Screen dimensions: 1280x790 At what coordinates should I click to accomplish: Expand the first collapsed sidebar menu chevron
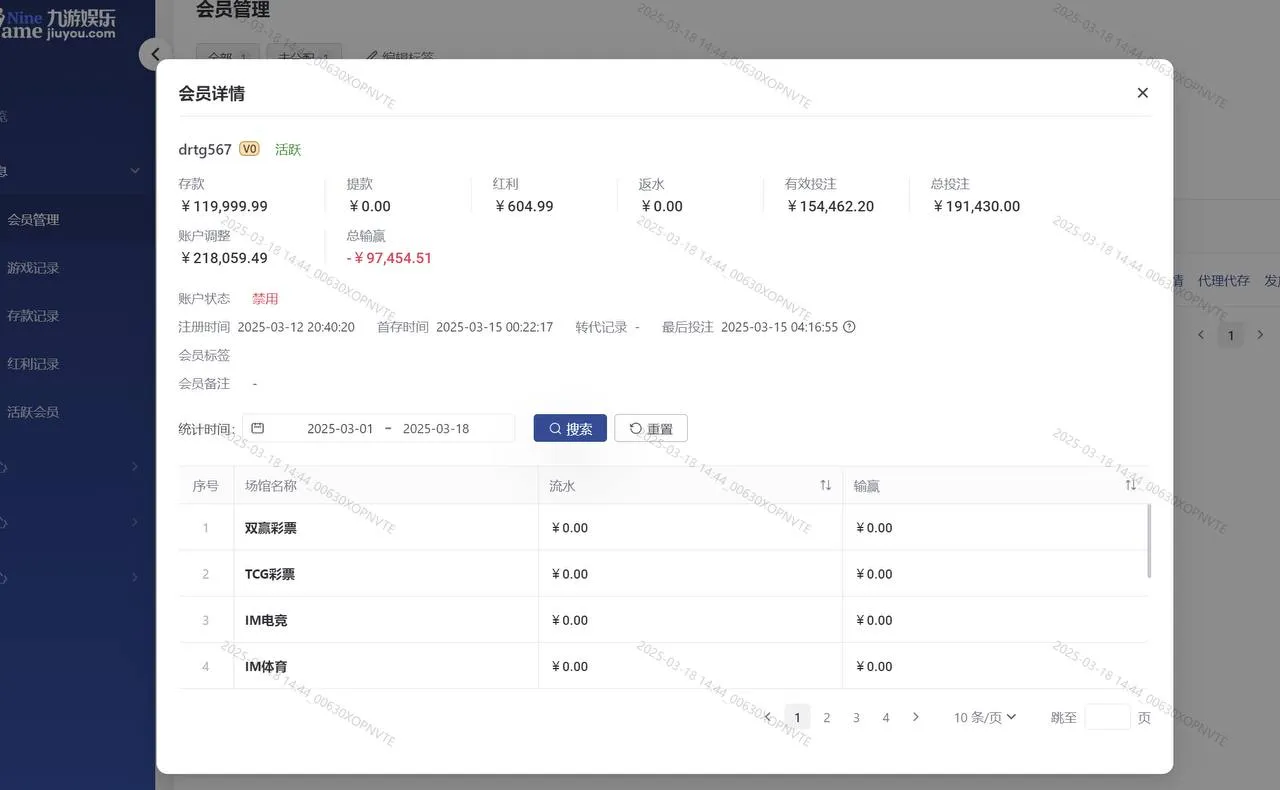pos(136,466)
